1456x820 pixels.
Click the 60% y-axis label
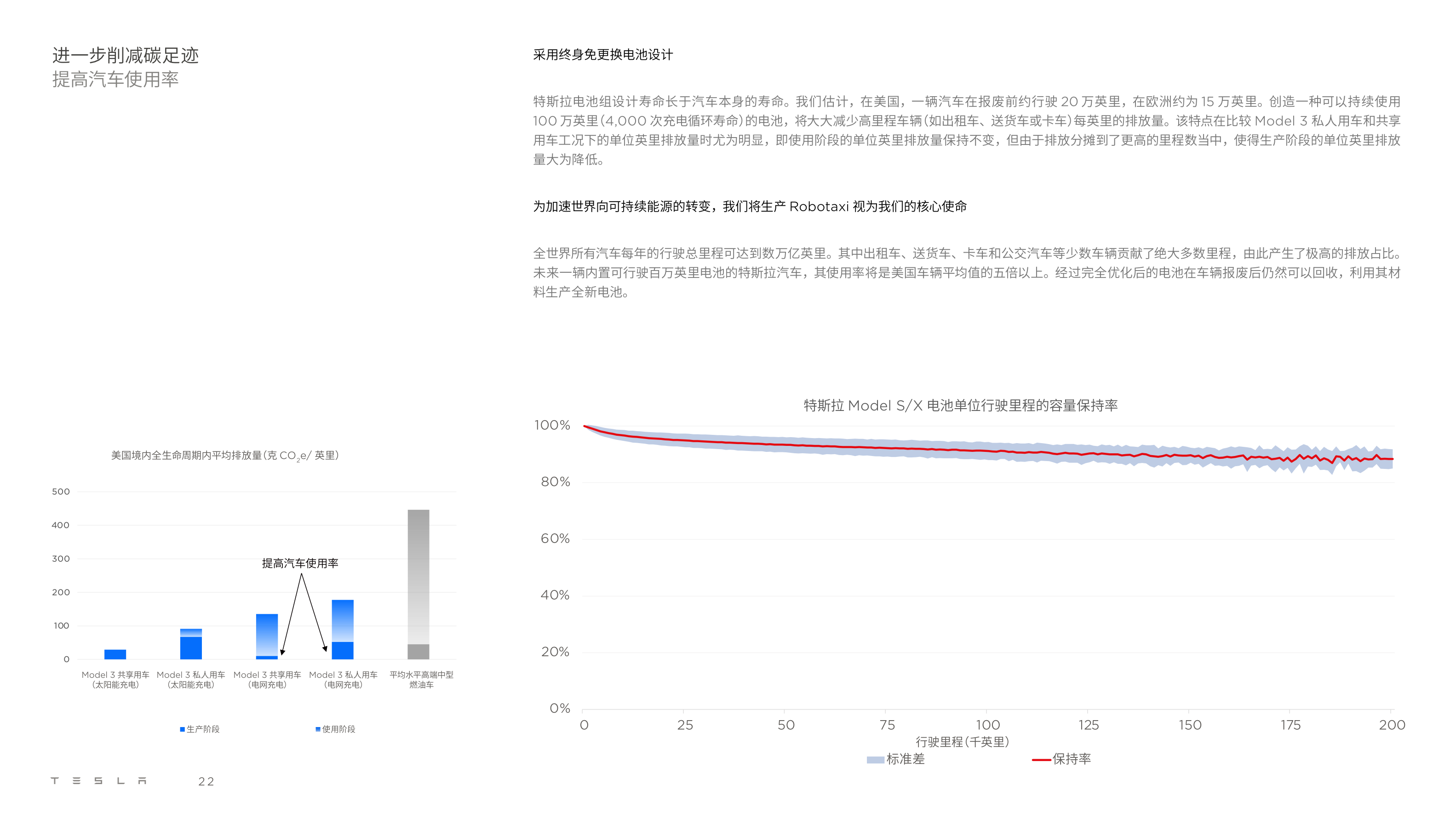coord(556,538)
